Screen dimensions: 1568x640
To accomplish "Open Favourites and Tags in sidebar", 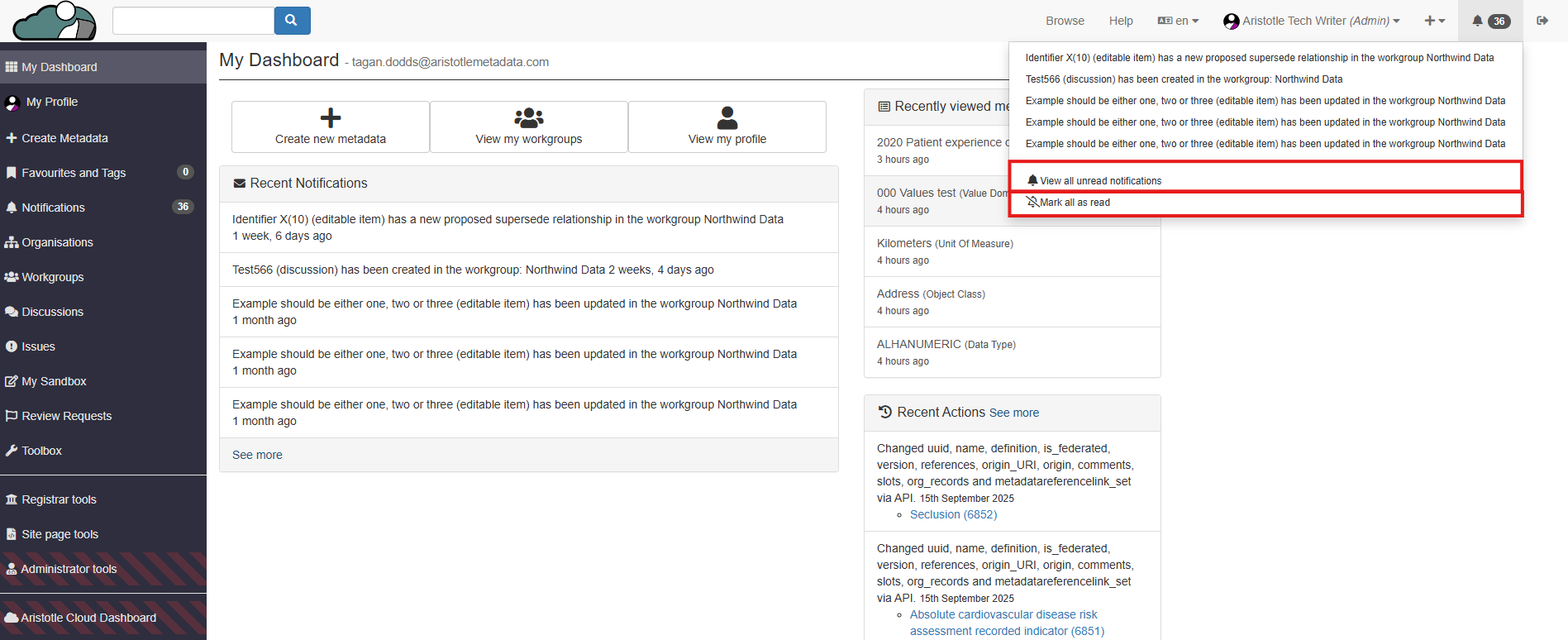I will [74, 173].
